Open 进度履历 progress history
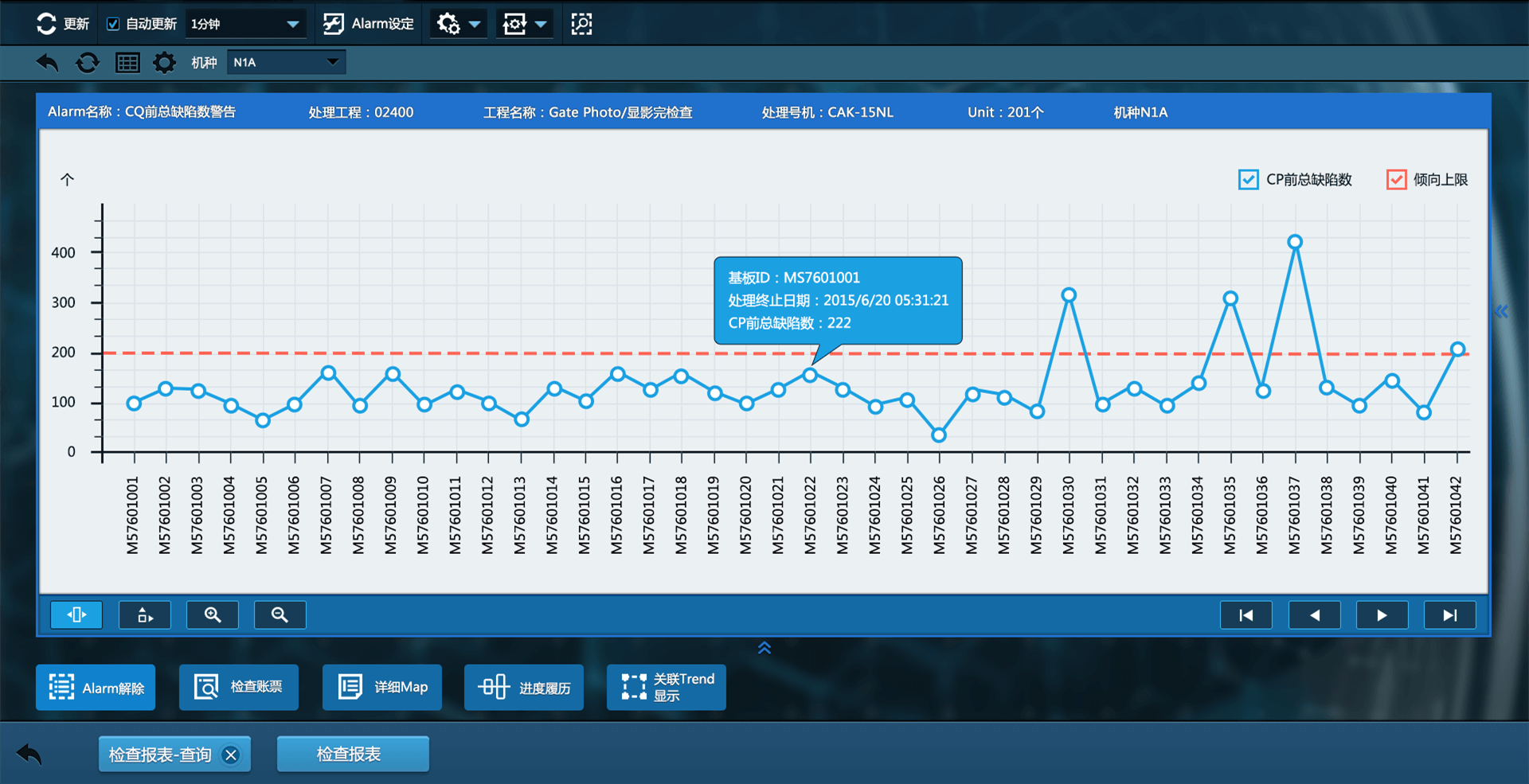The image size is (1529, 784). (524, 687)
